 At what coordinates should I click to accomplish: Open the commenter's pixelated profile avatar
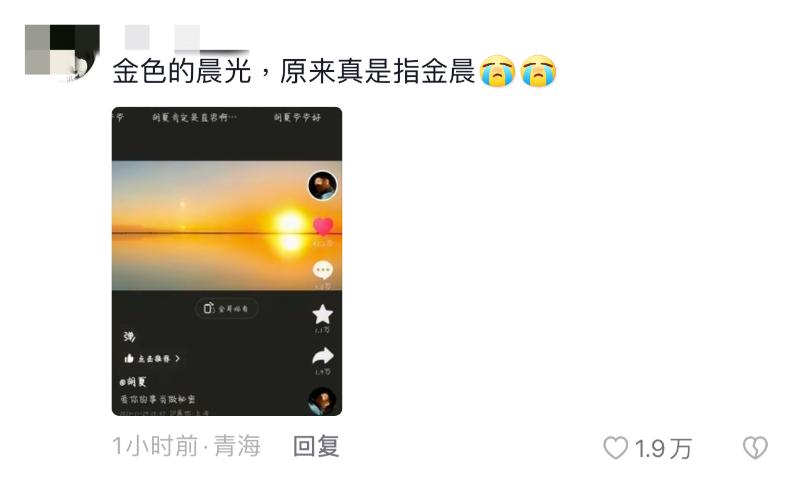click(62, 53)
